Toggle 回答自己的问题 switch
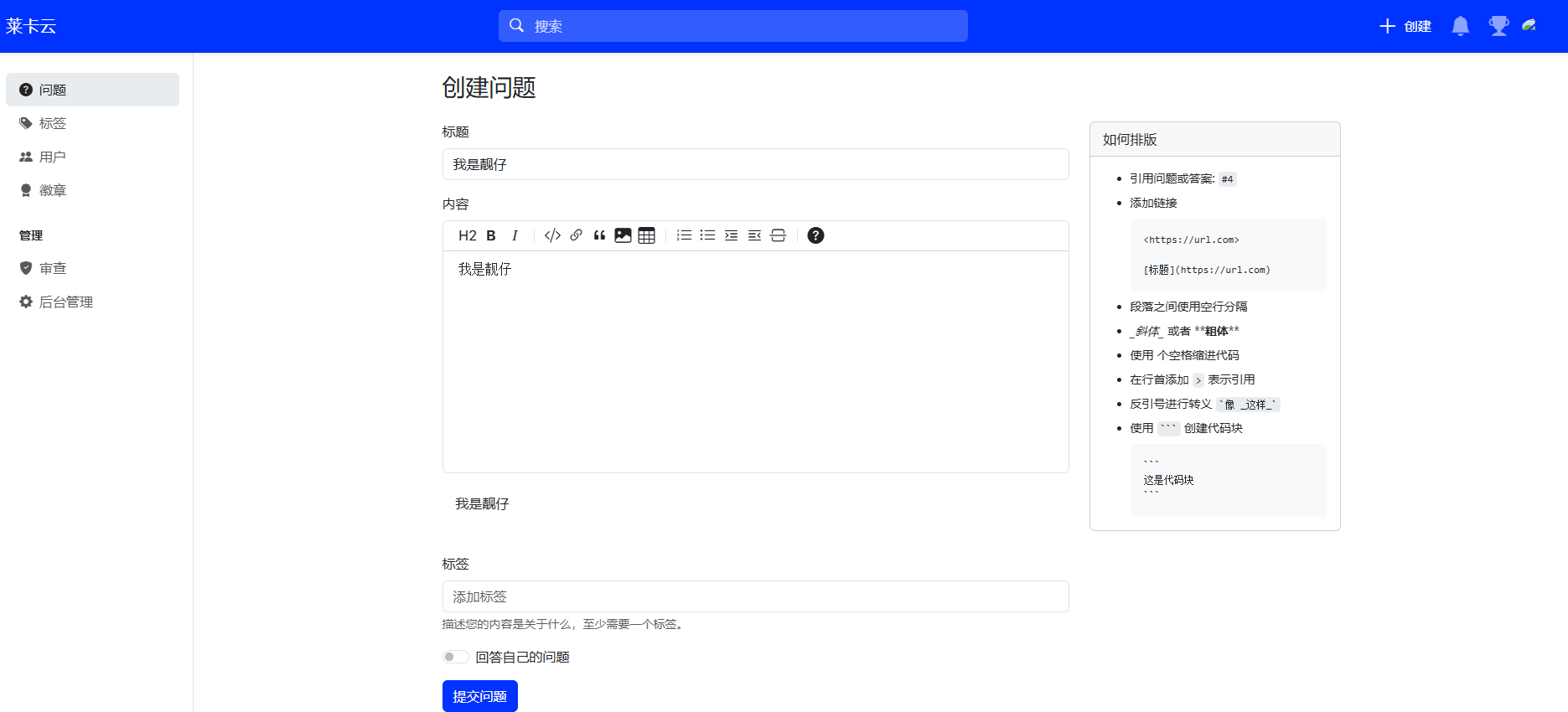 [x=456, y=657]
